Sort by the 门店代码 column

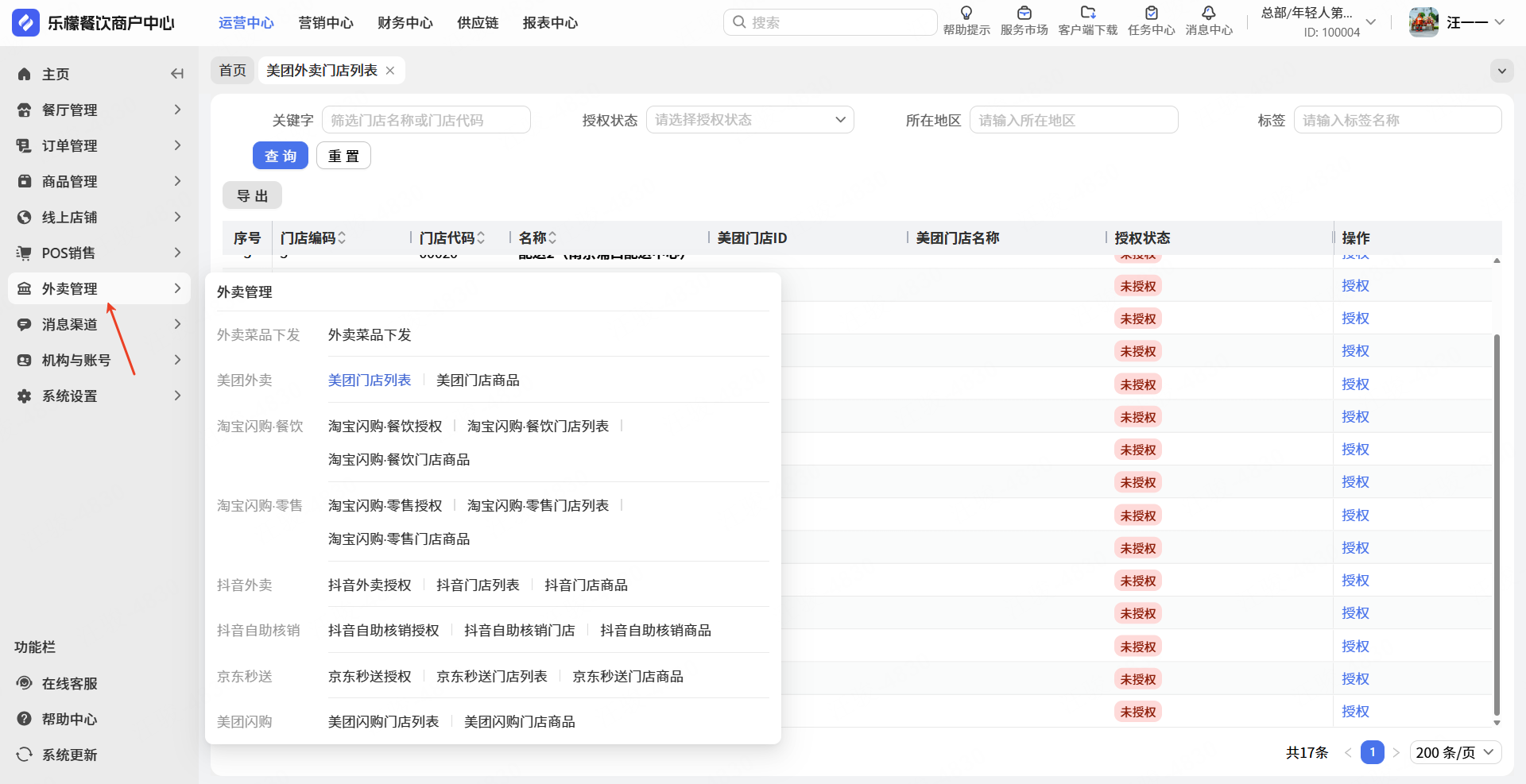[481, 238]
